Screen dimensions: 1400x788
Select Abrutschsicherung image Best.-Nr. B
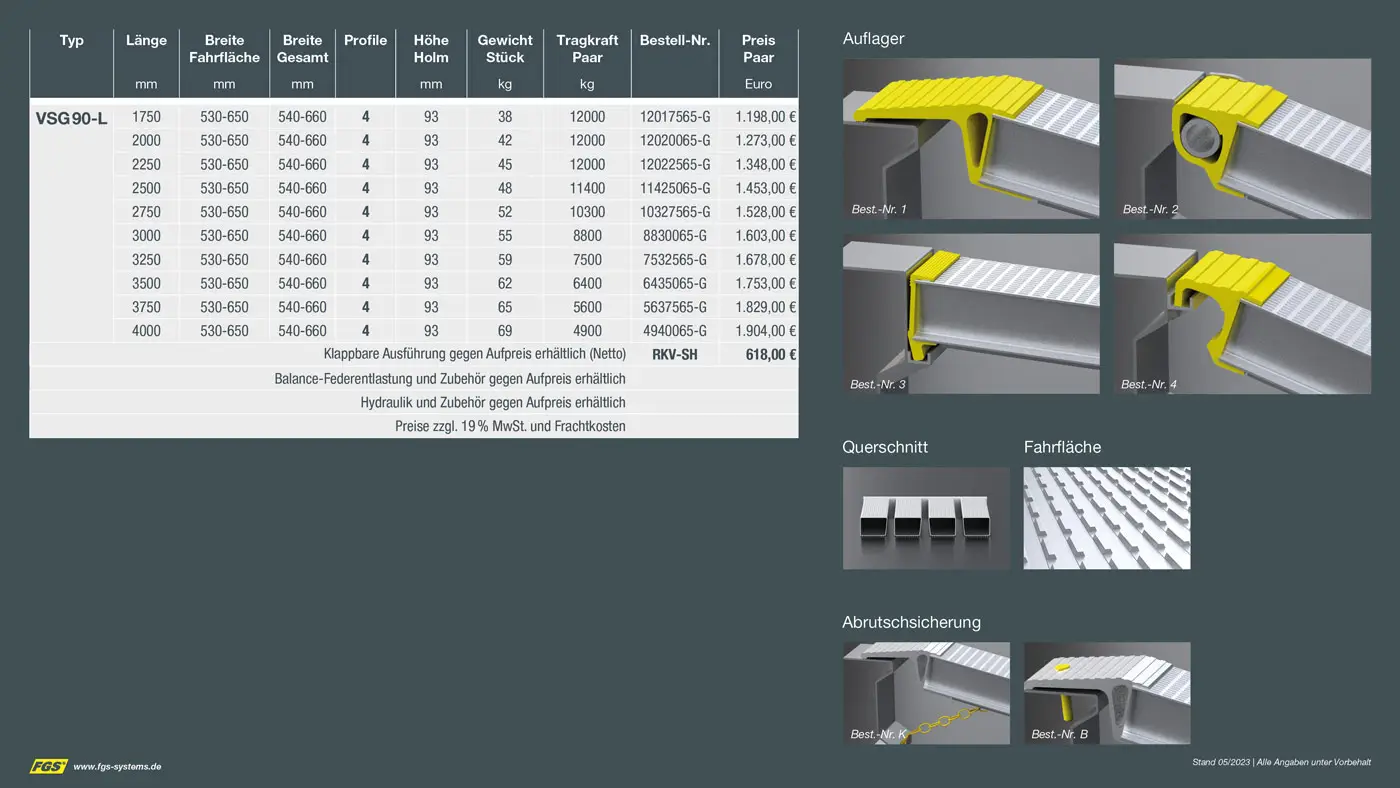(1106, 693)
